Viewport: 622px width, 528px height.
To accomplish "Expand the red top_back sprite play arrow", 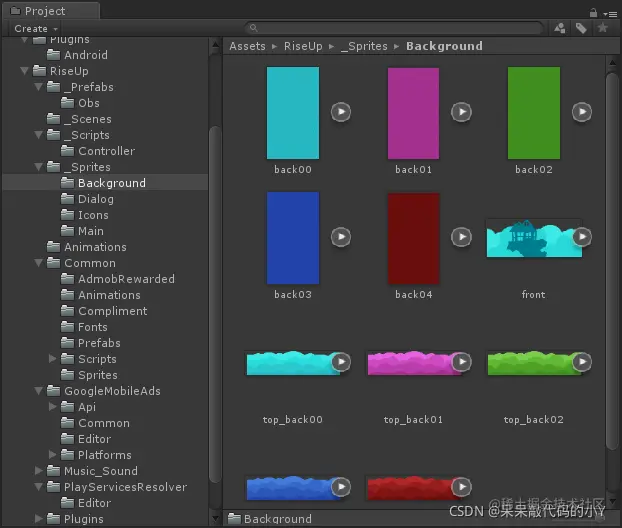I will 462,487.
